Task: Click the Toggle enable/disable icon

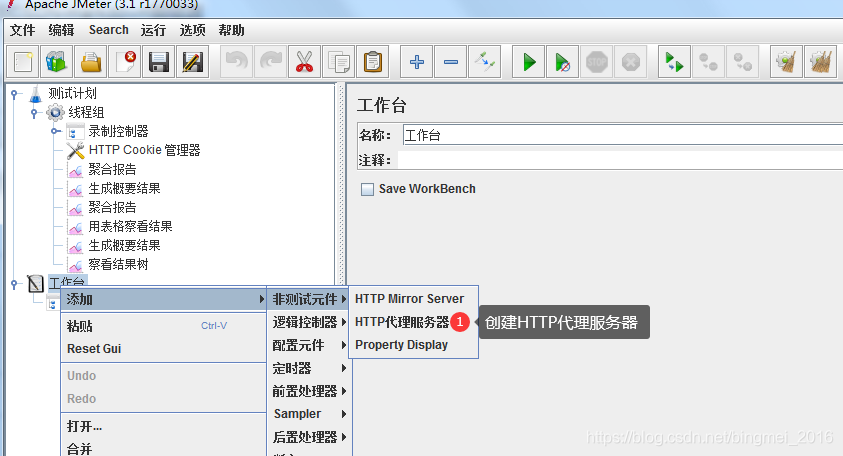Action: tap(484, 62)
